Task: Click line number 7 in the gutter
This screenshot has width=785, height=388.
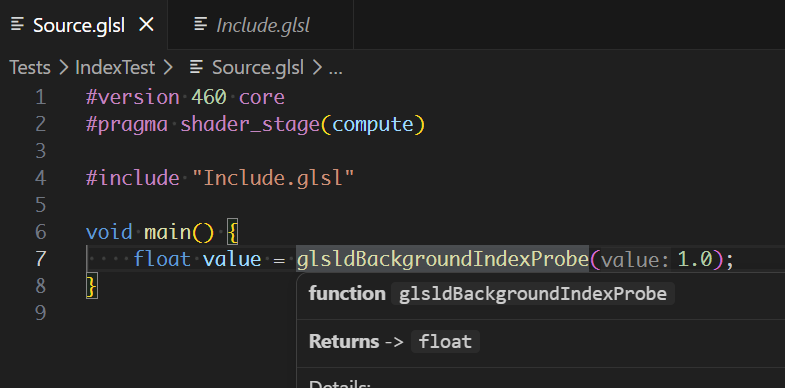Action: tap(41, 259)
